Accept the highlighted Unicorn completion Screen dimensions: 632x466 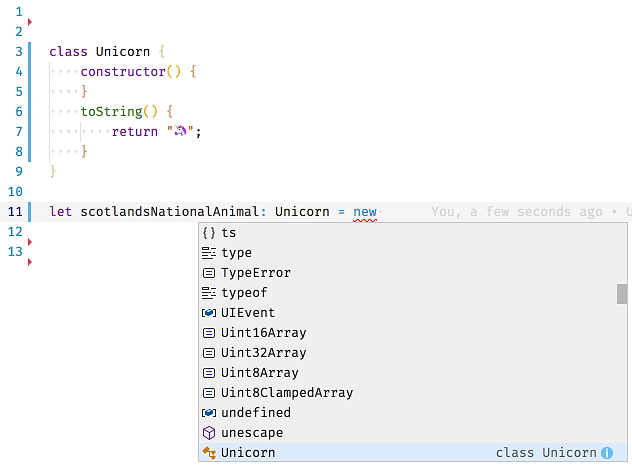click(x=248, y=453)
